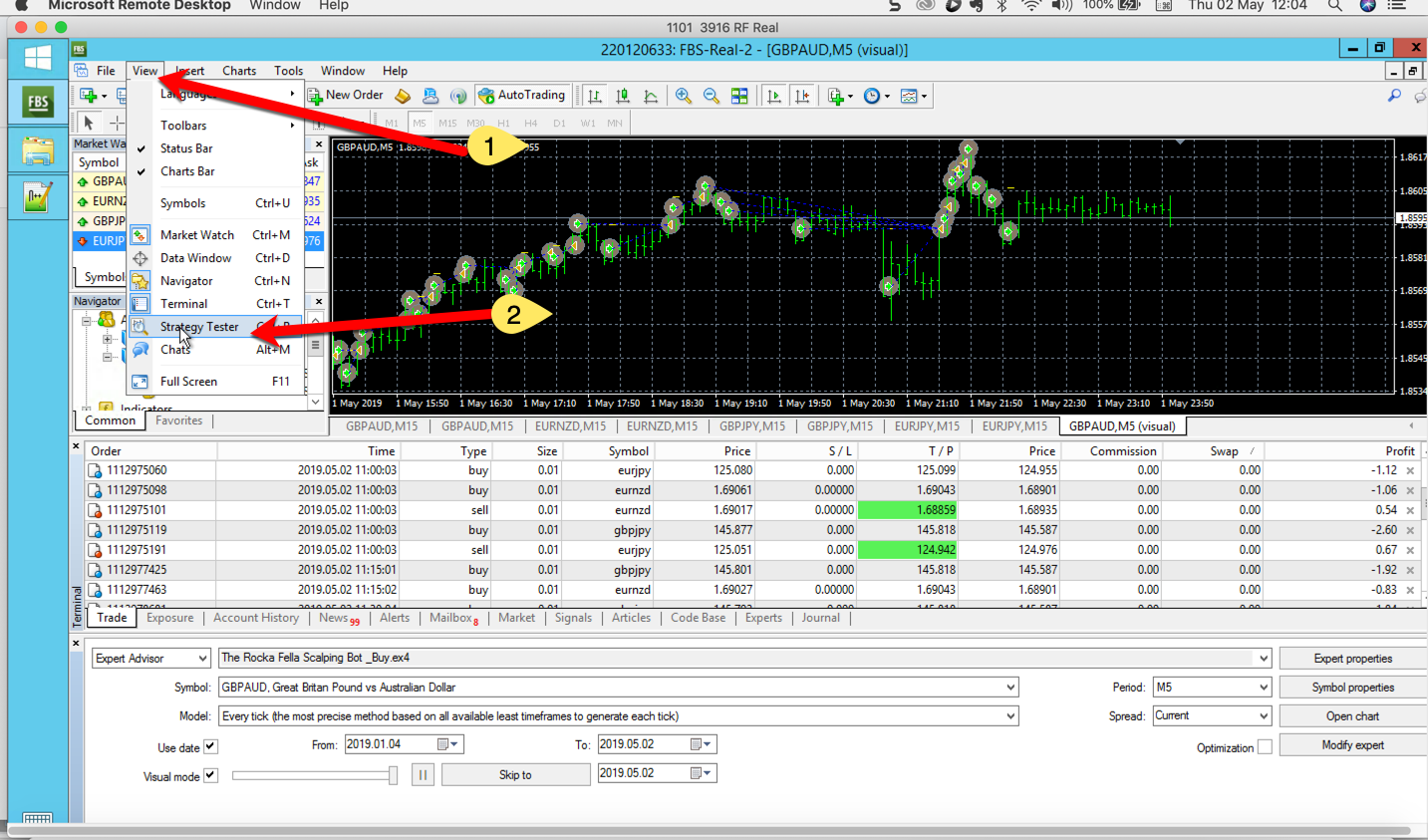This screenshot has width=1428, height=840.
Task: Toggle the AutoTrading button
Action: (522, 96)
